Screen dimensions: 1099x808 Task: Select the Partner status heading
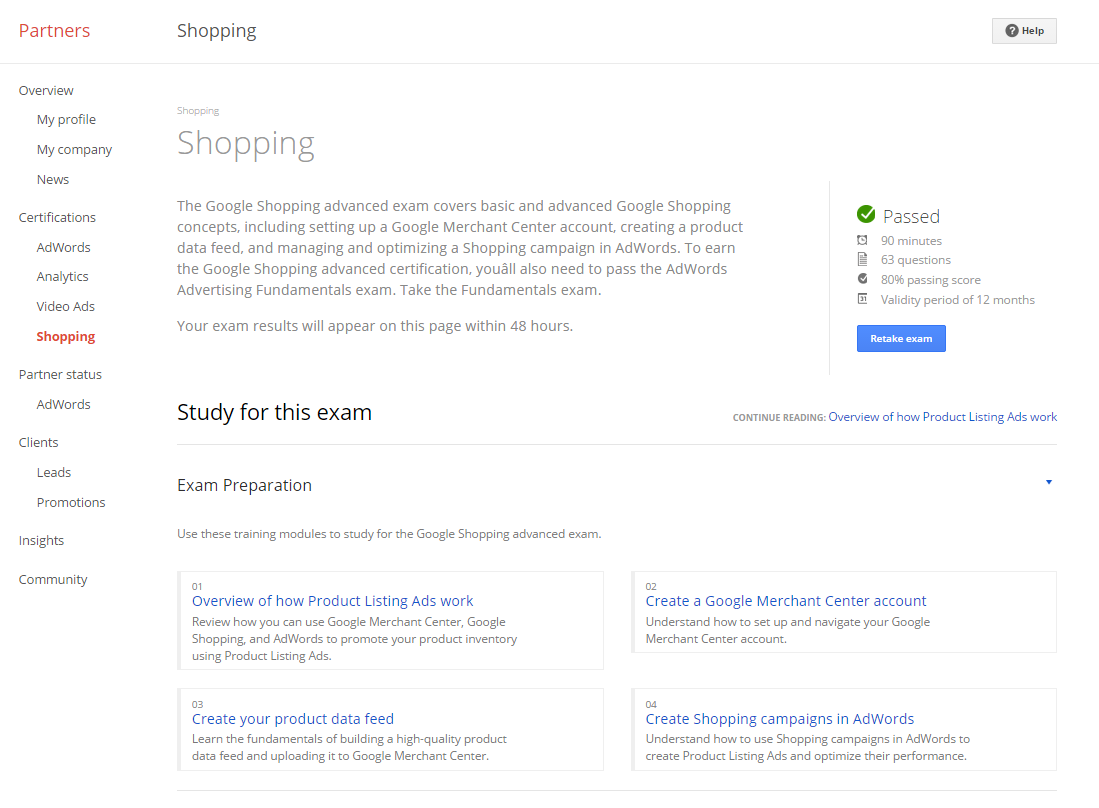tap(60, 374)
